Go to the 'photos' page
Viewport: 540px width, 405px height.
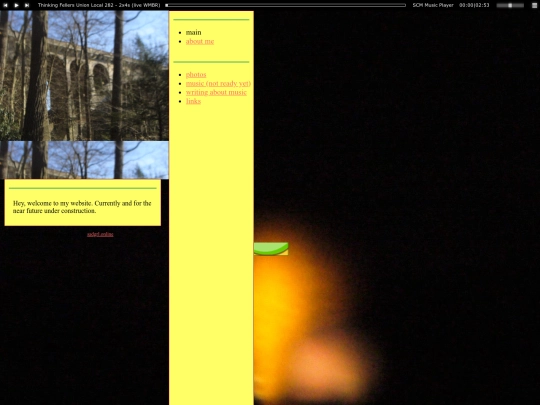click(x=196, y=74)
